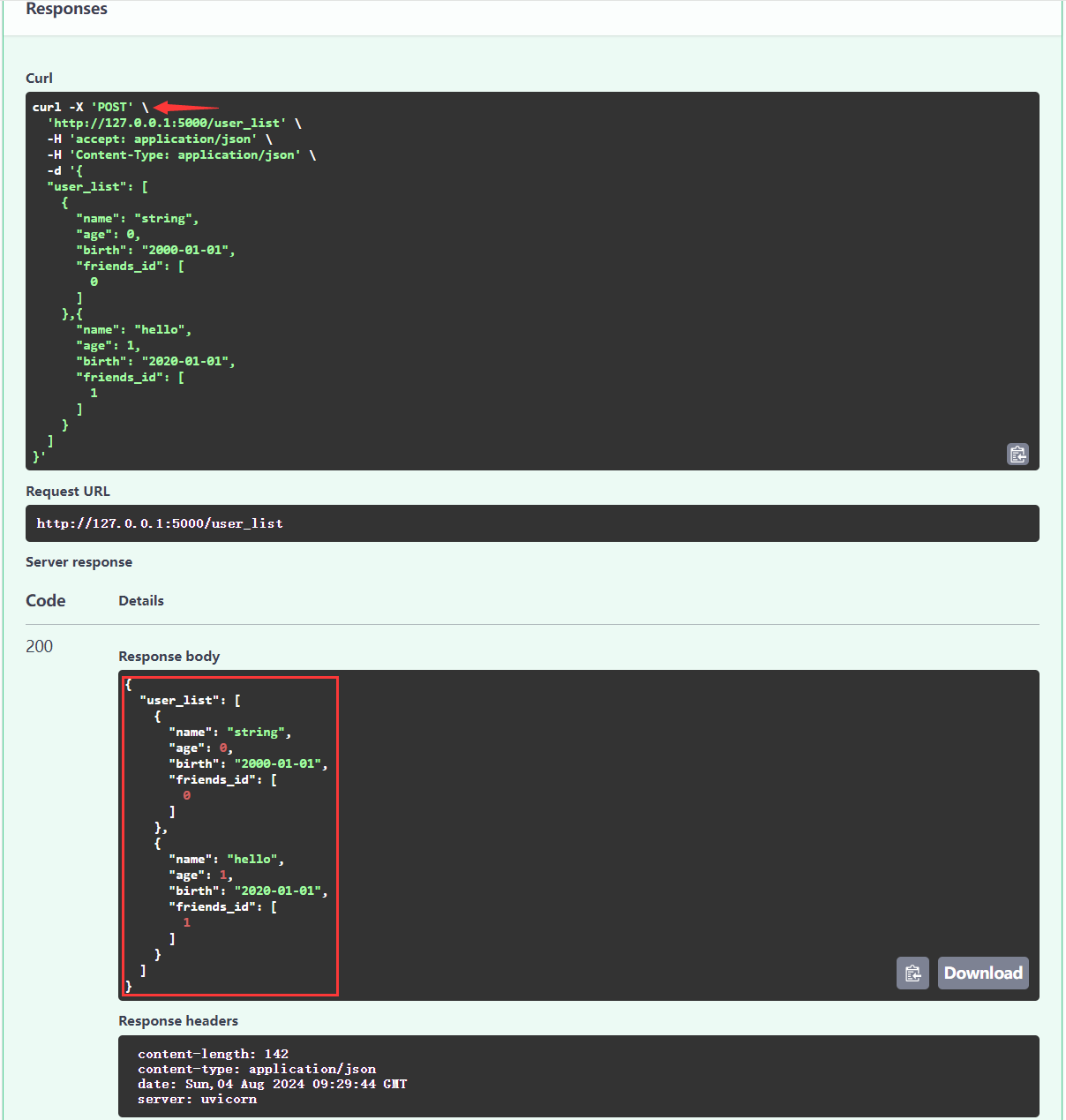Click the Request URL text box
The image size is (1066, 1120).
coord(532,523)
